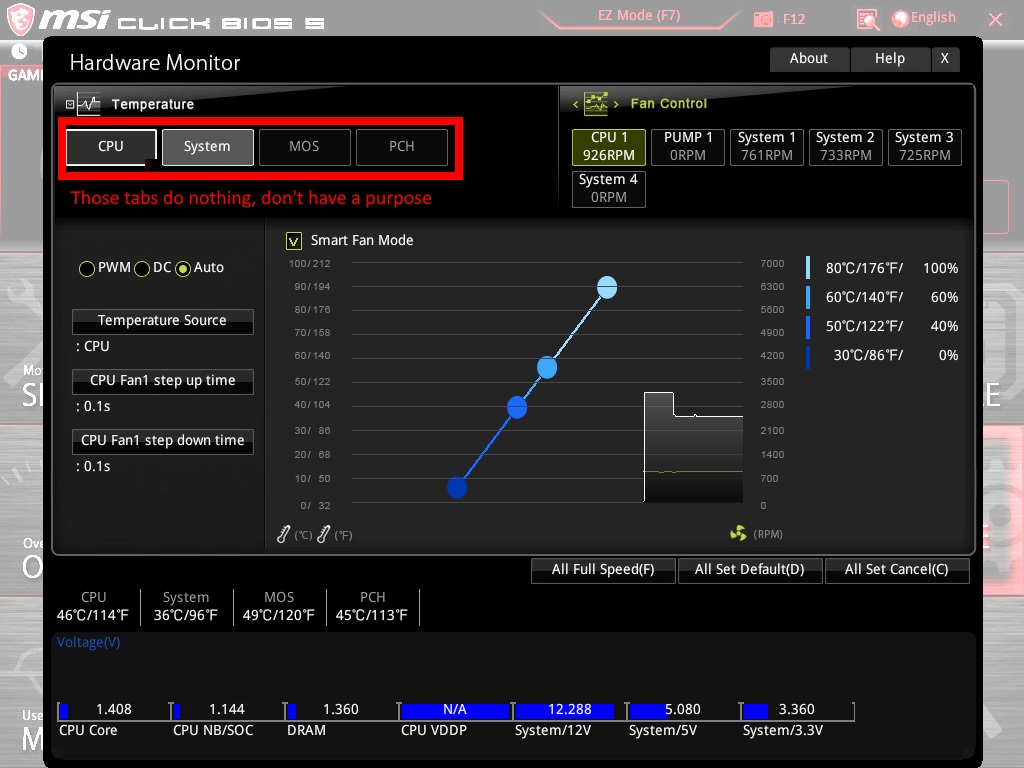The width and height of the screenshot is (1024, 768).
Task: Click the System 36°C/96°F temperature reading
Action: (x=186, y=607)
